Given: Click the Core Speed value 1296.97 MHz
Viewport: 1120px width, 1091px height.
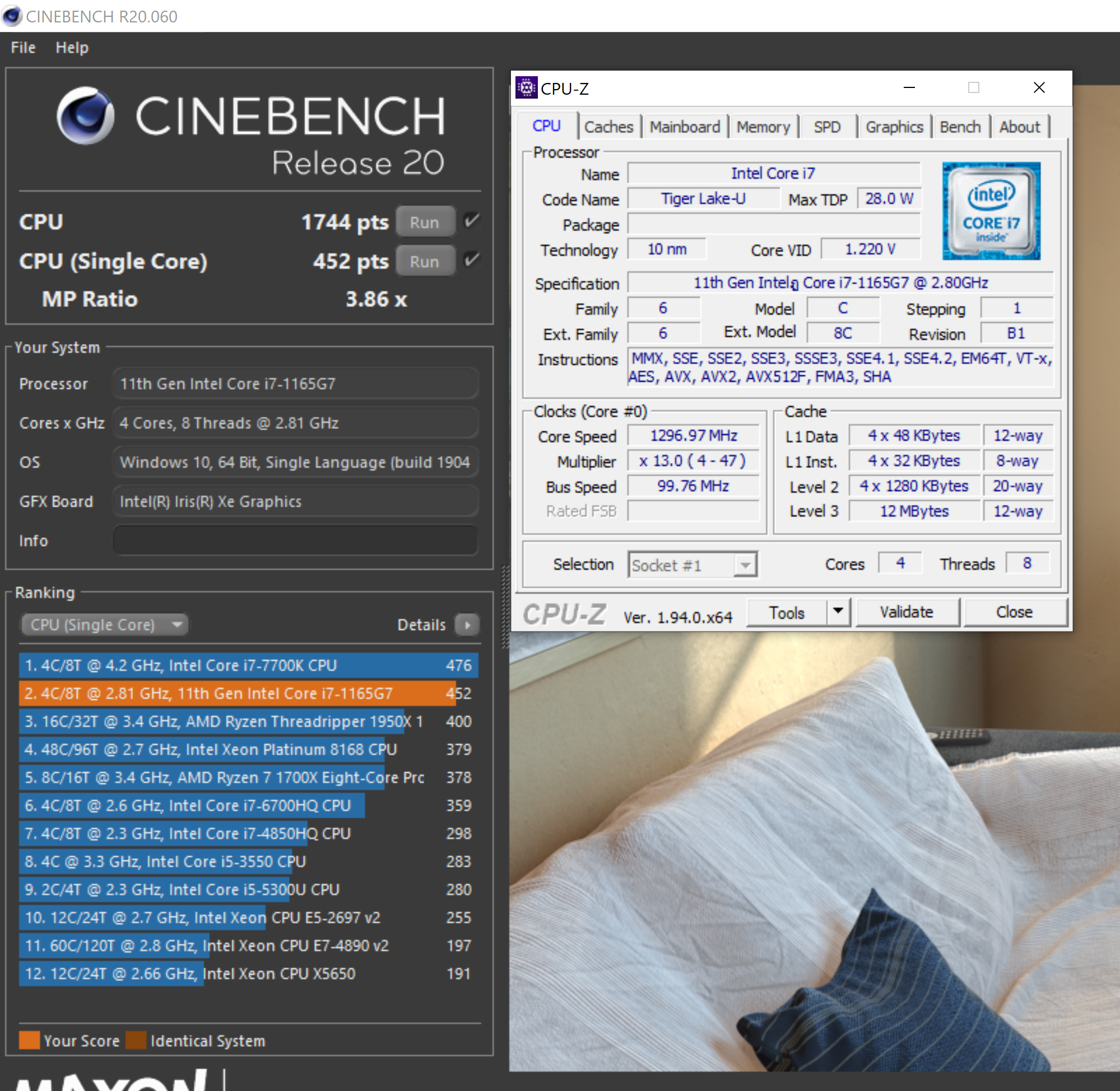Looking at the screenshot, I should 693,435.
